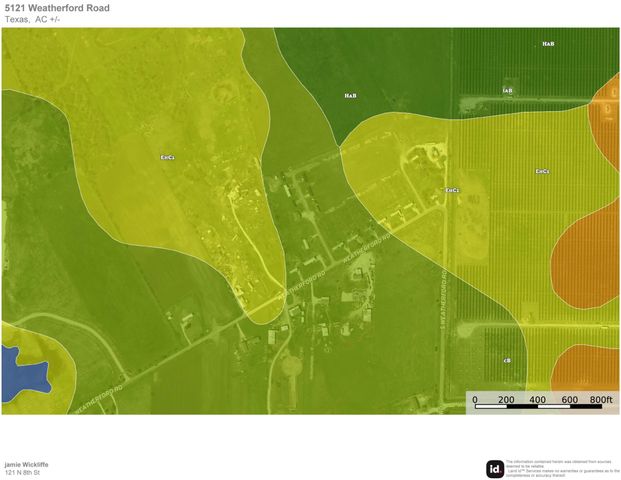This screenshot has width=621, height=480.
Task: Click the cB soil label at bottom right
Action: point(507,360)
